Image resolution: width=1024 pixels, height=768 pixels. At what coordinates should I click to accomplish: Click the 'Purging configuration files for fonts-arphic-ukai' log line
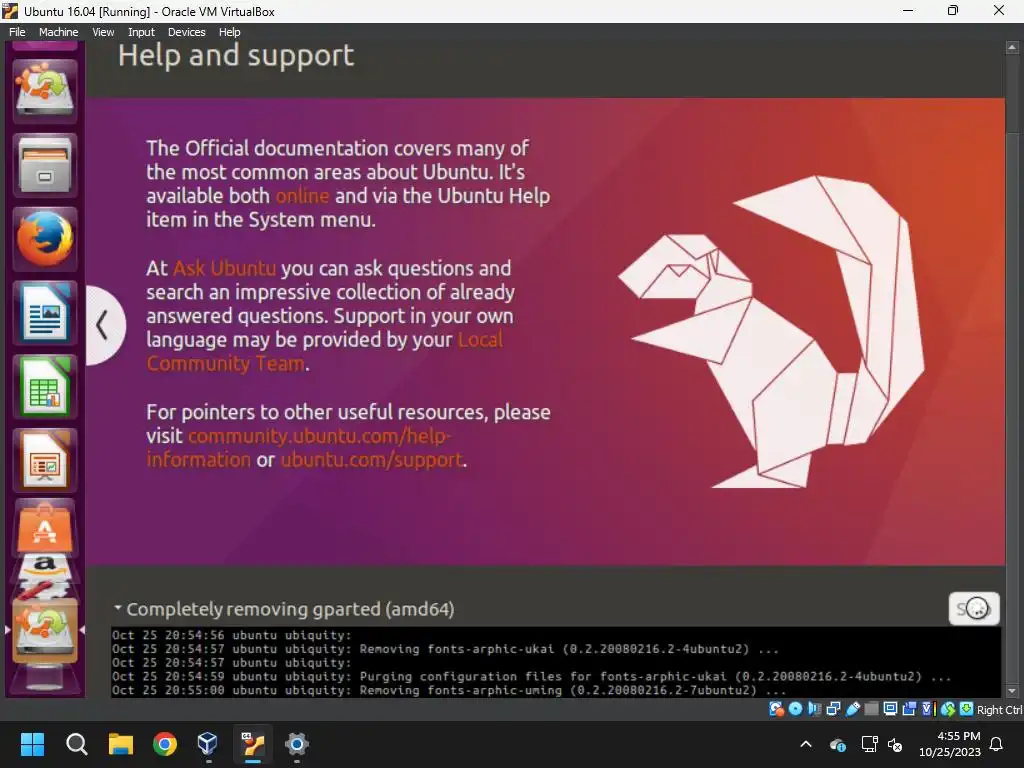(531, 677)
